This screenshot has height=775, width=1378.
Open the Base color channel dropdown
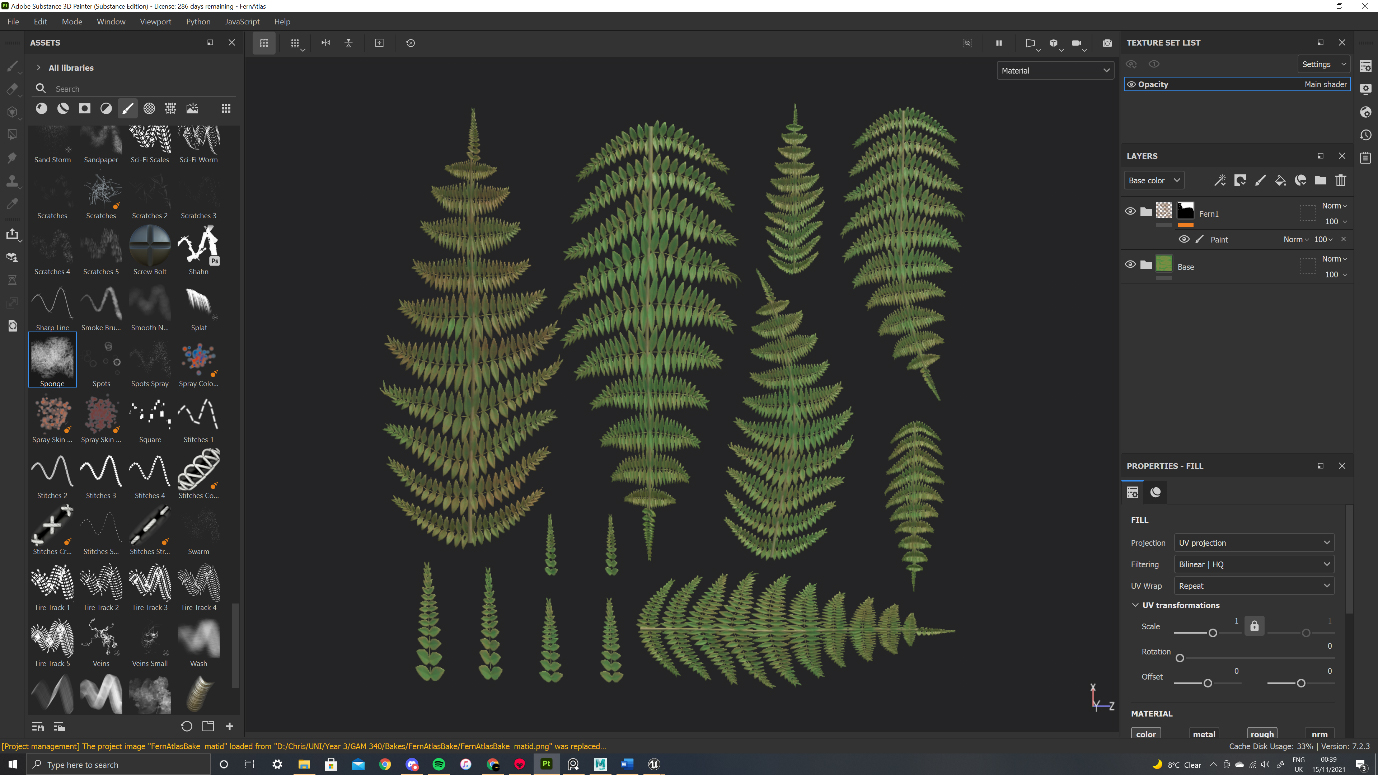1154,181
